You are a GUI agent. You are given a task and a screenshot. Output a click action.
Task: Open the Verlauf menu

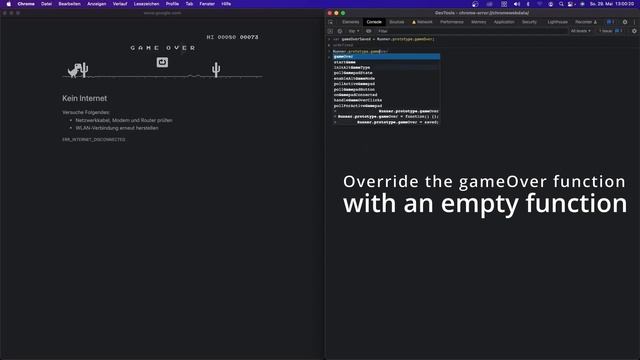(x=120, y=4)
